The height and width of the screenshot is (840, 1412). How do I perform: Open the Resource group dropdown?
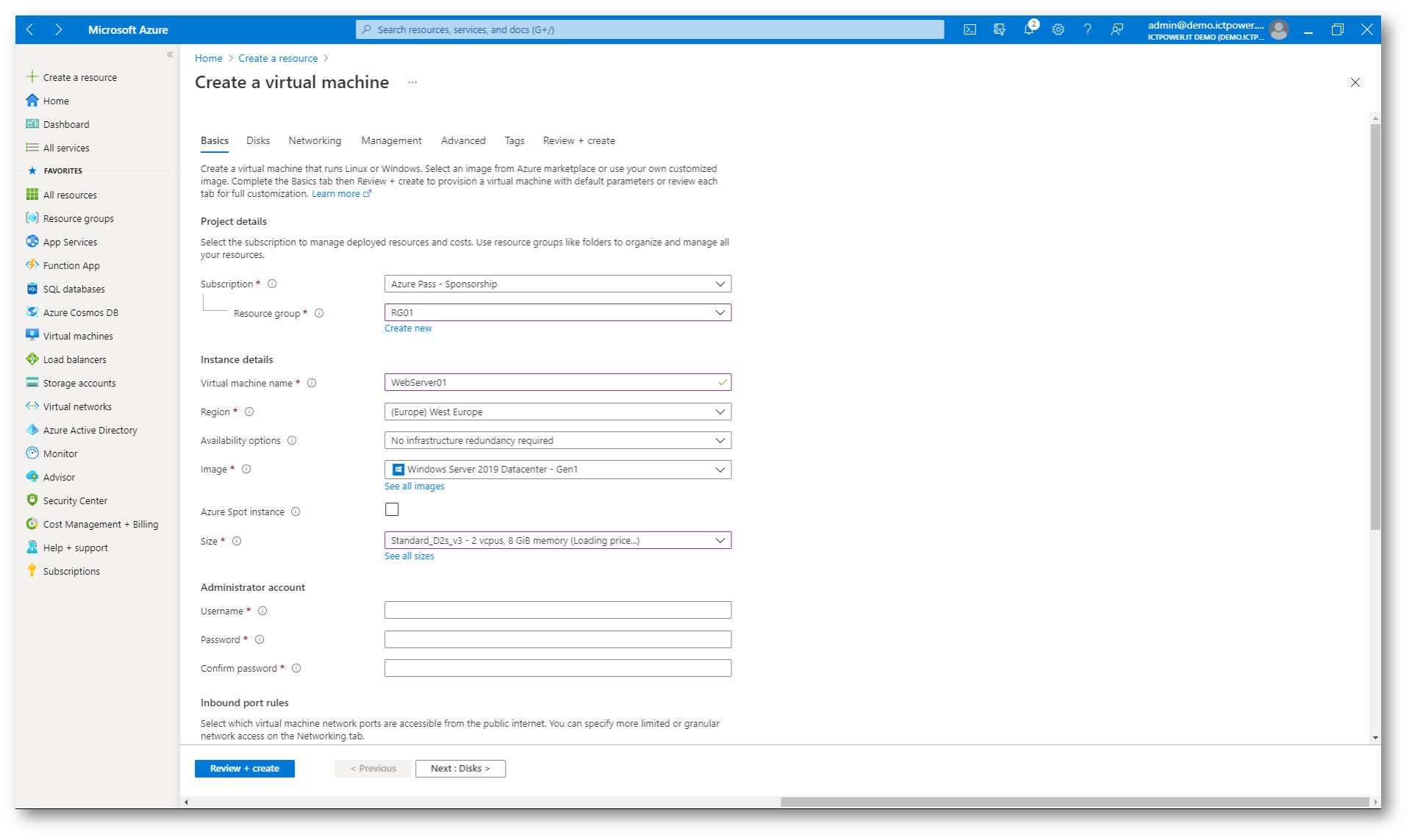(558, 312)
